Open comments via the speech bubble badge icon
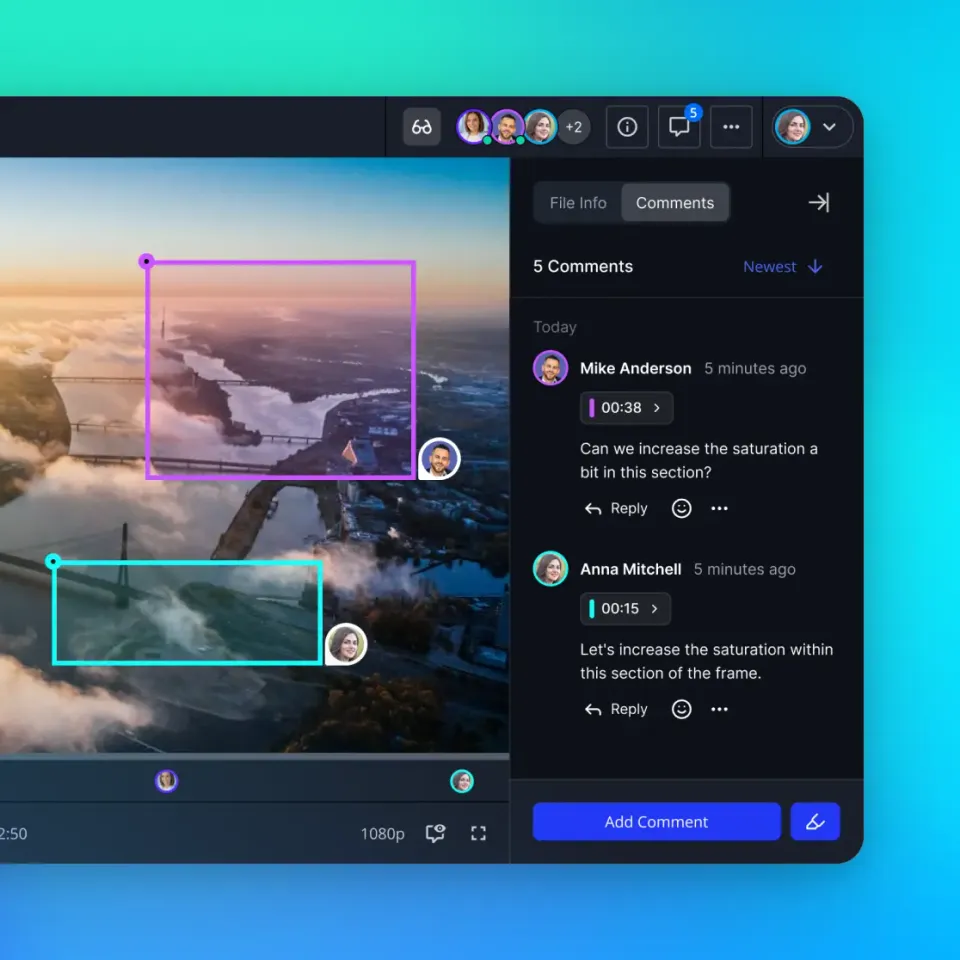 pos(679,127)
